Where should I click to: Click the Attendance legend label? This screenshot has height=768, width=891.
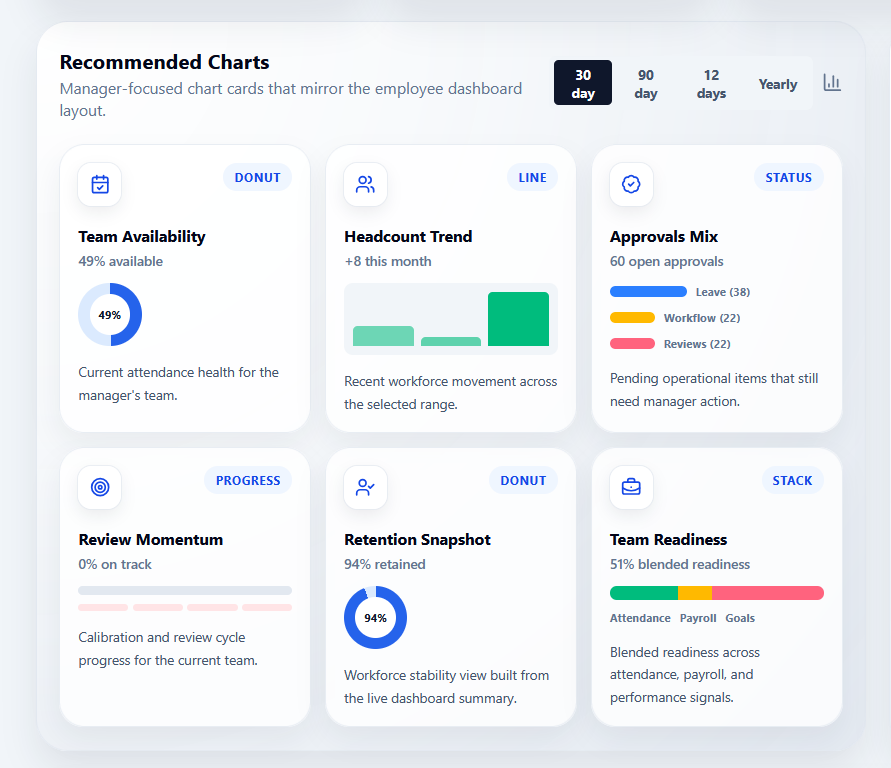click(640, 618)
